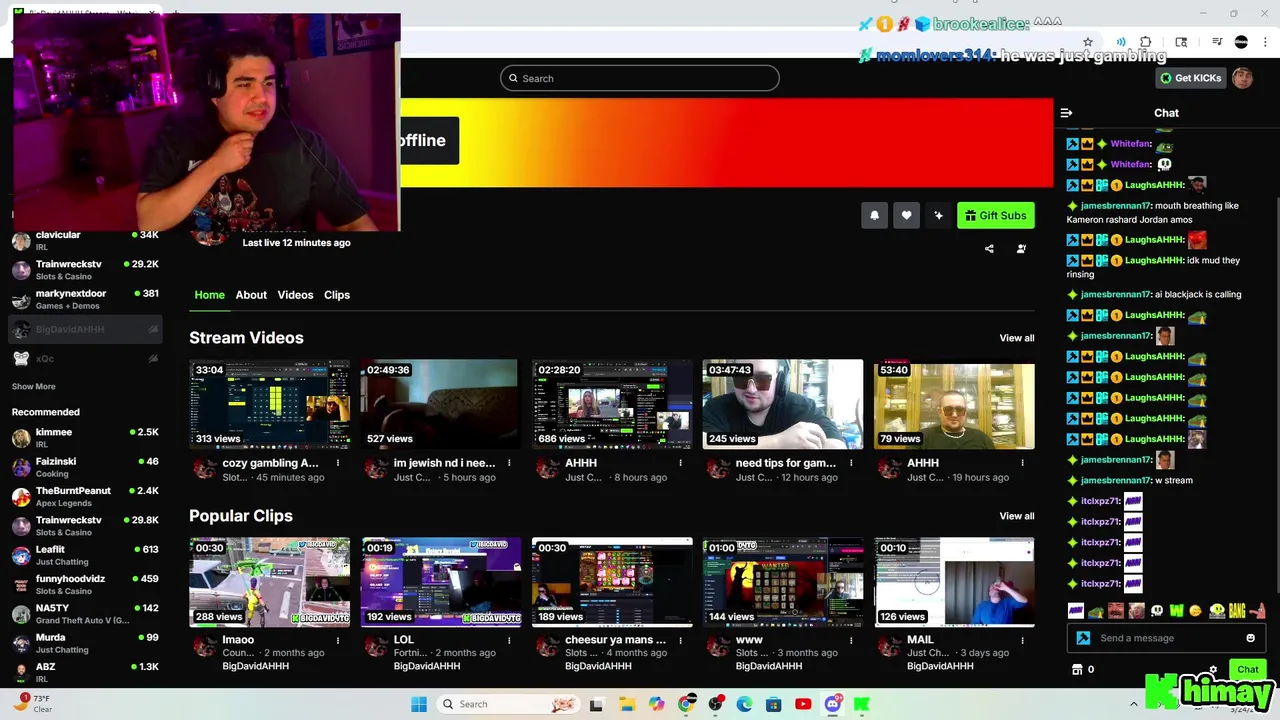
Task: Click the Get KICKs button
Action: (x=1190, y=78)
